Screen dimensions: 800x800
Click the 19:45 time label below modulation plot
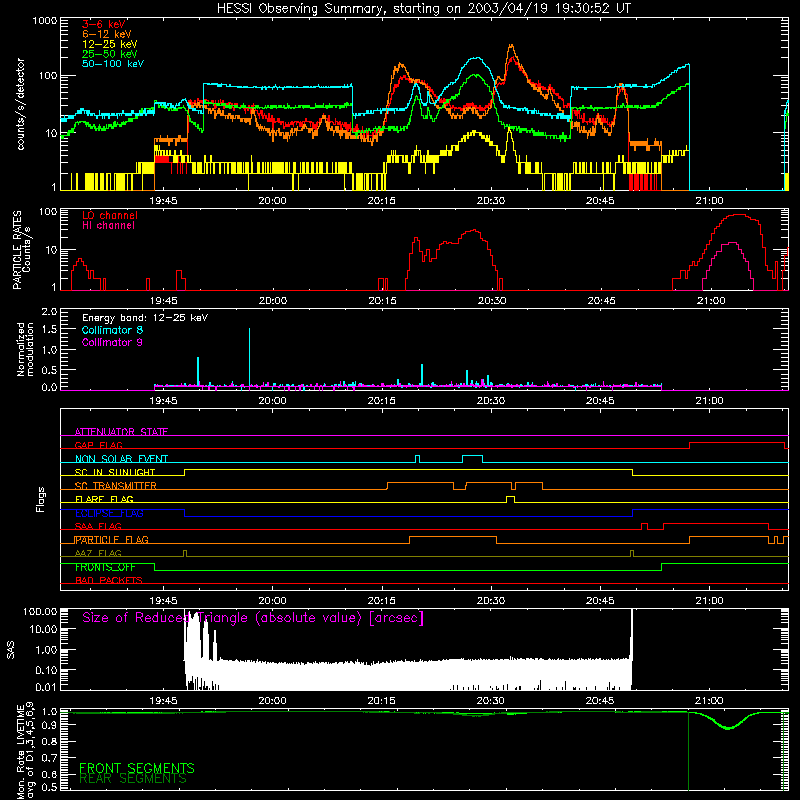[x=163, y=401]
